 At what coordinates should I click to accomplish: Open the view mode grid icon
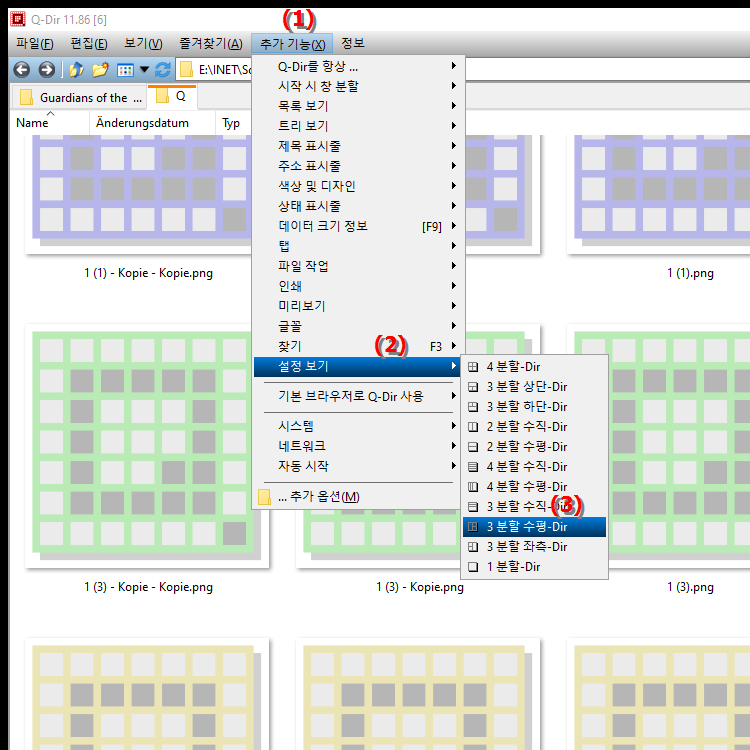pos(125,70)
